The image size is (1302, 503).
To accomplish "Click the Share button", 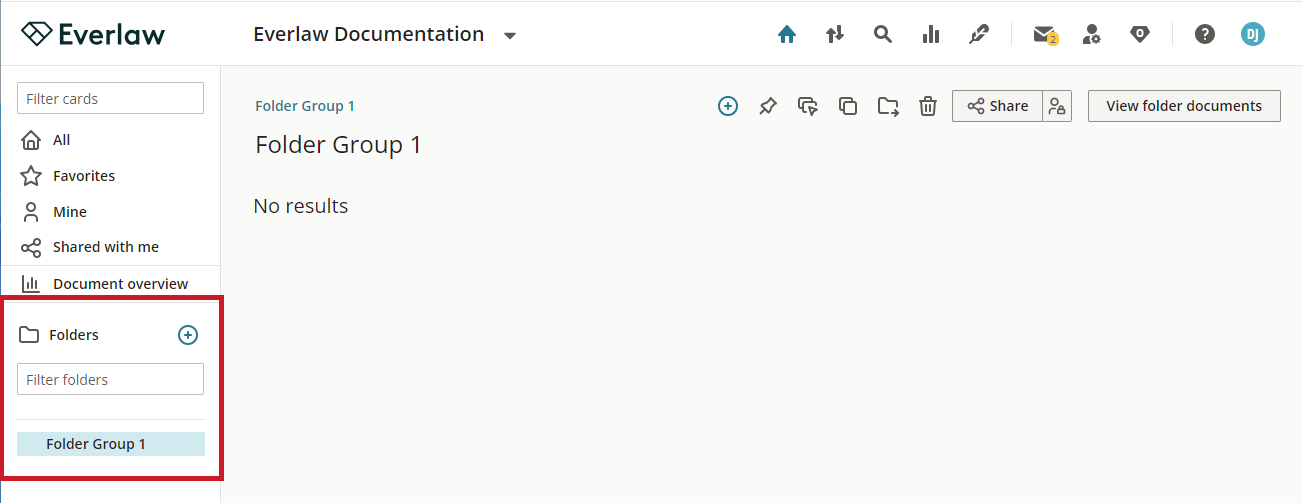I will coord(997,106).
